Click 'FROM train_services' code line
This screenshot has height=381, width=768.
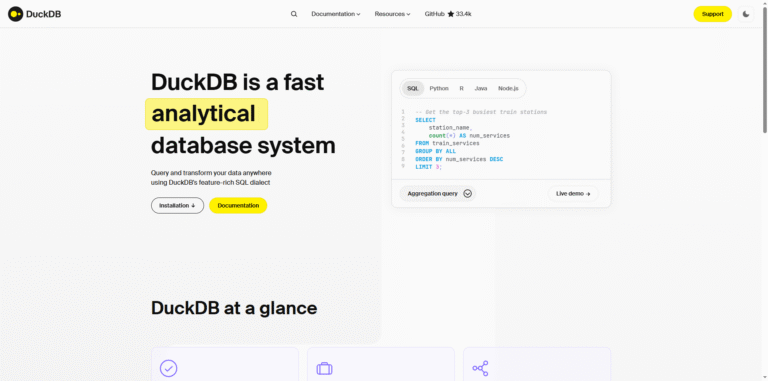point(447,143)
